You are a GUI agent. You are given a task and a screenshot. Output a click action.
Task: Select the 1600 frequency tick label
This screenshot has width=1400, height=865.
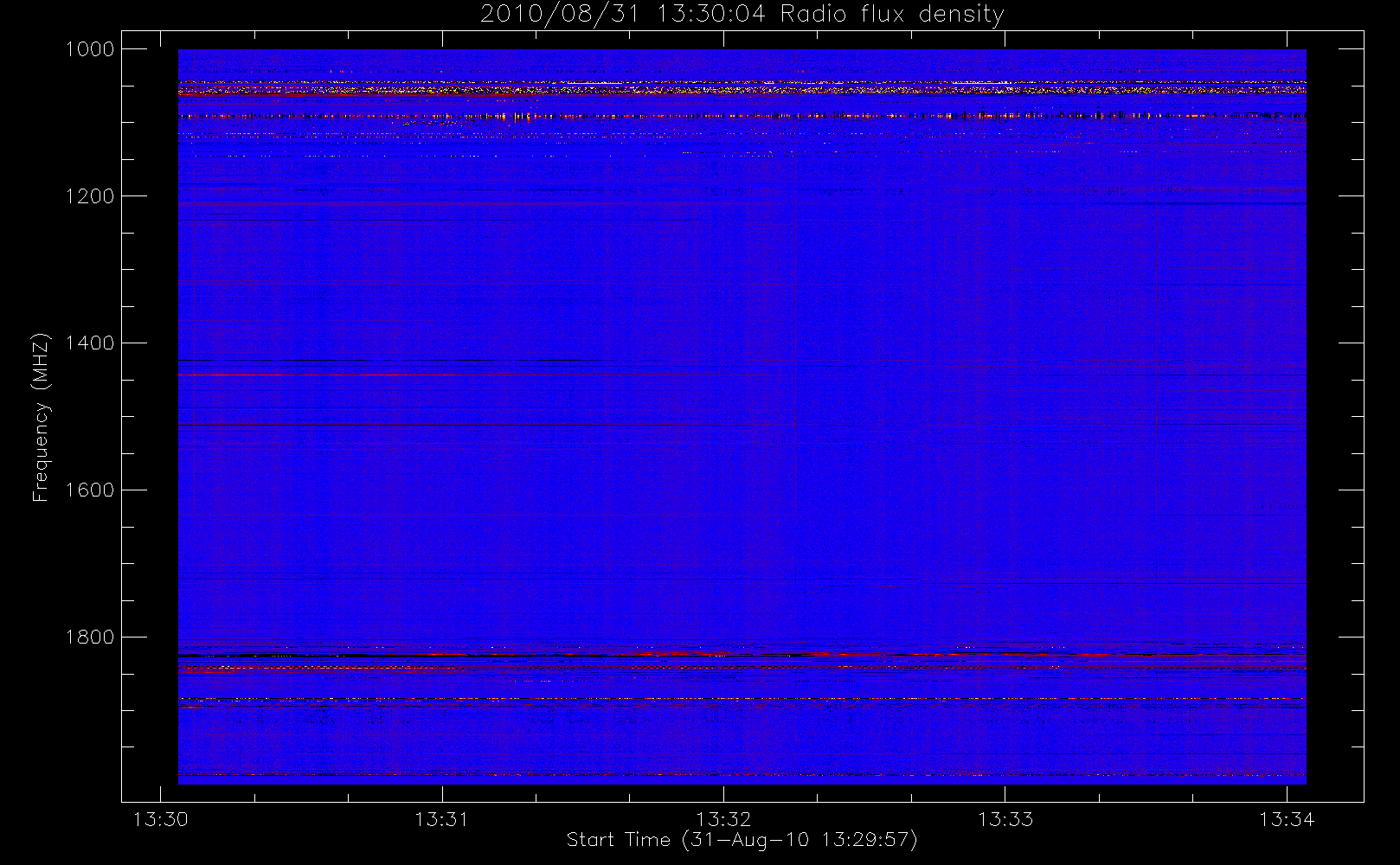pyautogui.click(x=90, y=490)
